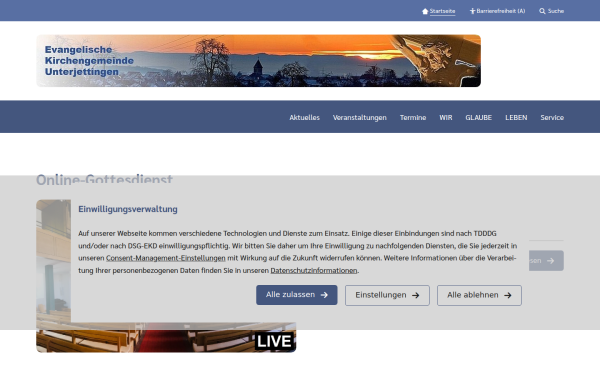
Task: Open consent Einstellungen button
Action: (x=387, y=295)
